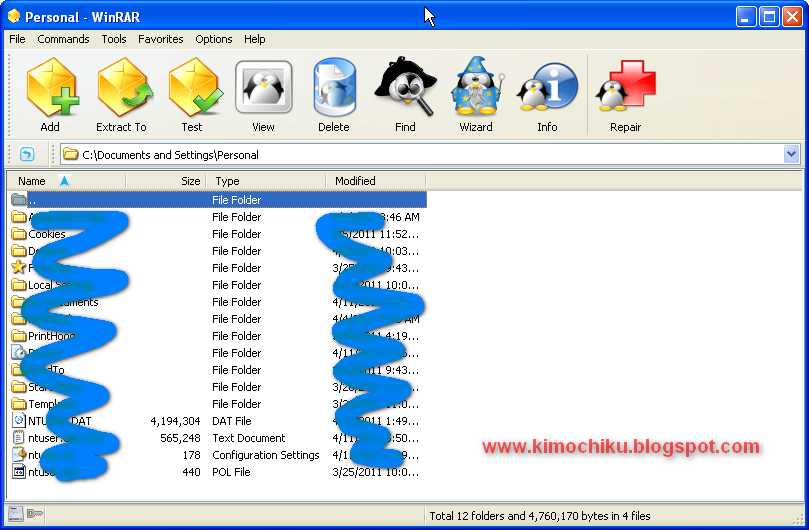Click the key password icon in the status bar
809x530 pixels.
coord(35,513)
